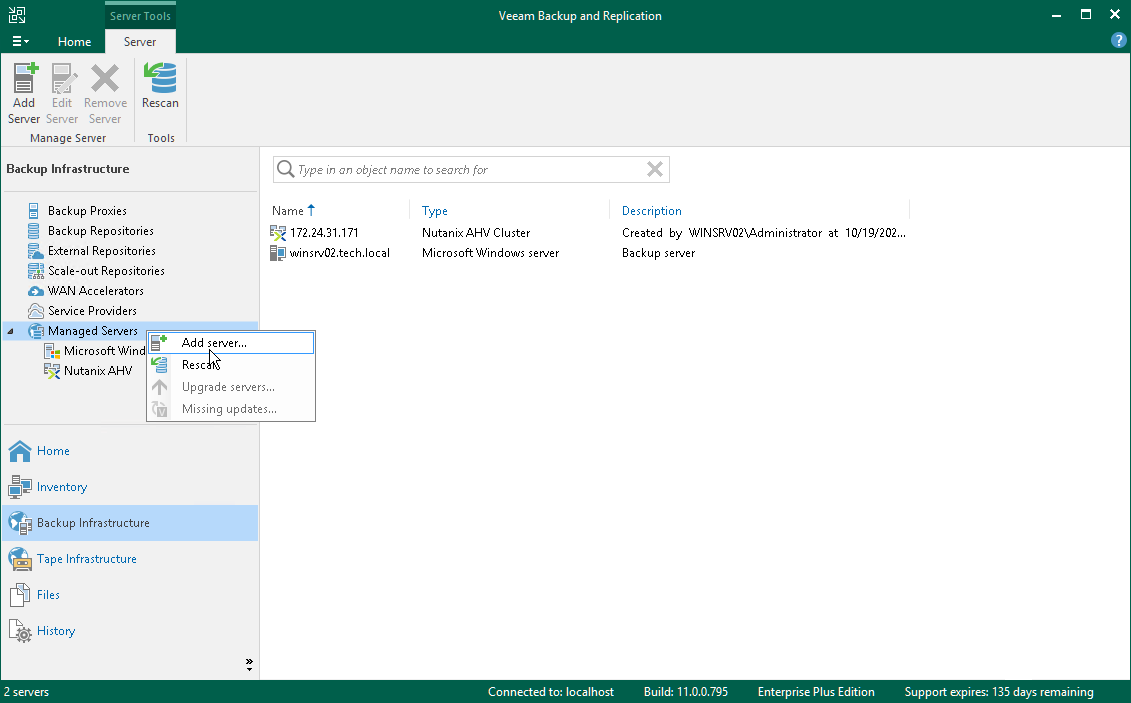
Task: Switch to the Home ribbon tab
Action: click(74, 42)
